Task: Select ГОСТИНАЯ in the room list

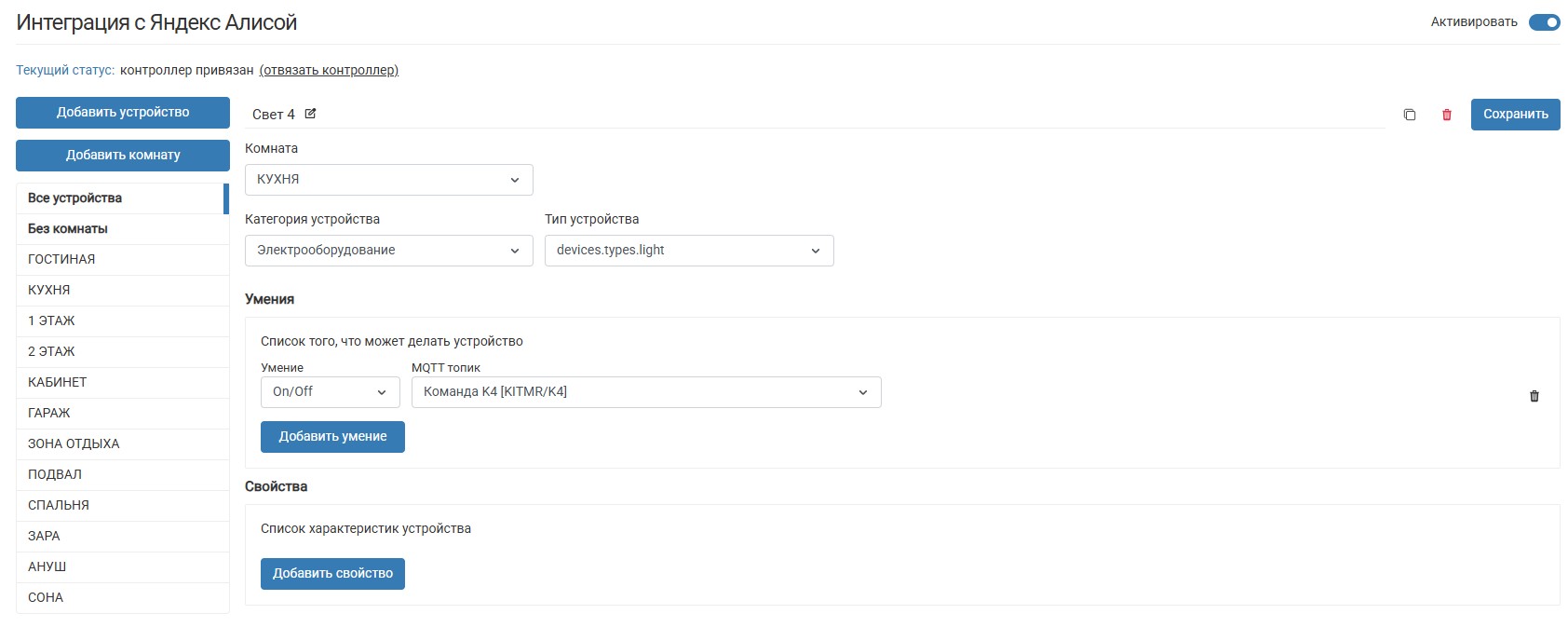Action: 122,260
